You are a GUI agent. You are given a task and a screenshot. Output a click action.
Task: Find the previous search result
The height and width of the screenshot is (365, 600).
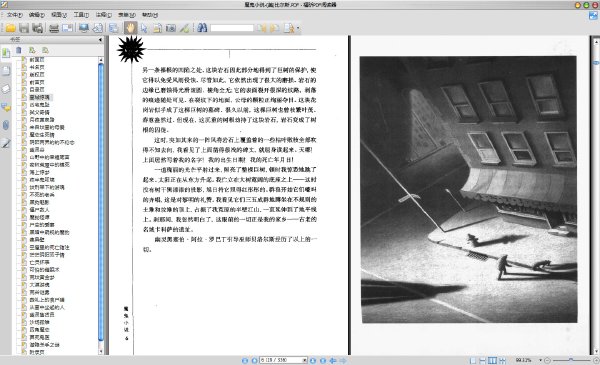(x=262, y=28)
